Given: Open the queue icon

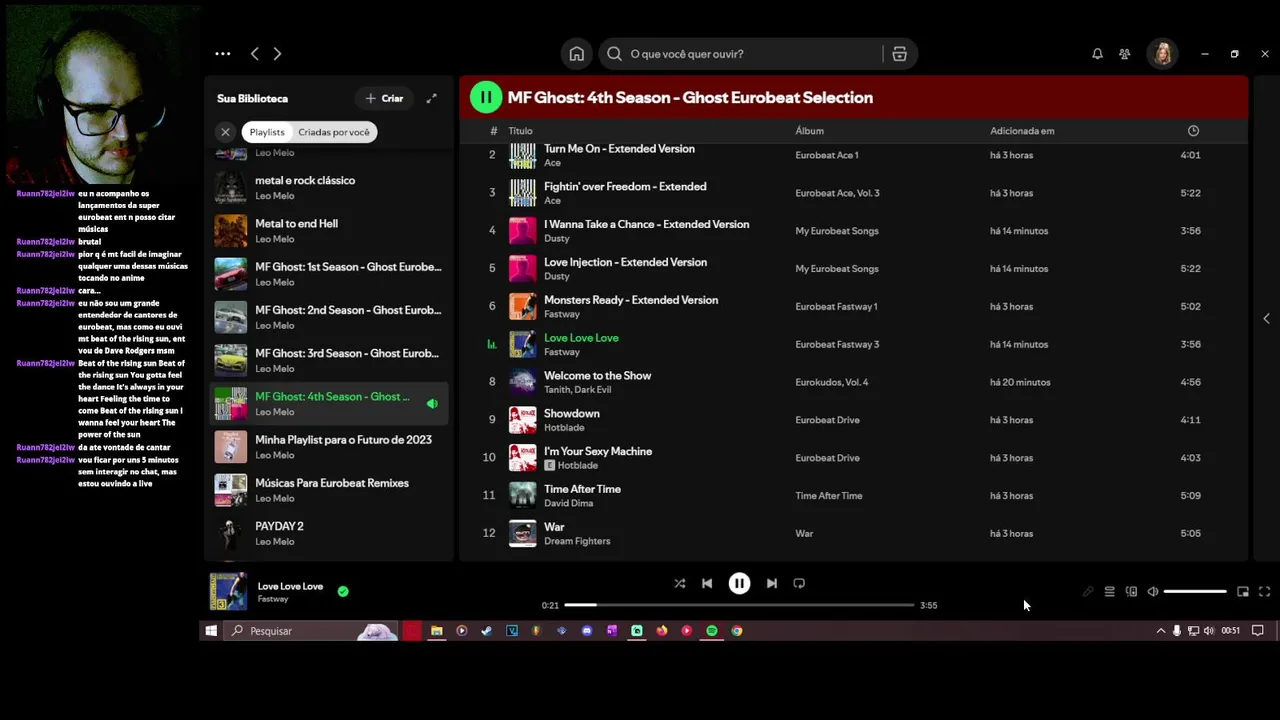Looking at the screenshot, I should (x=1109, y=592).
